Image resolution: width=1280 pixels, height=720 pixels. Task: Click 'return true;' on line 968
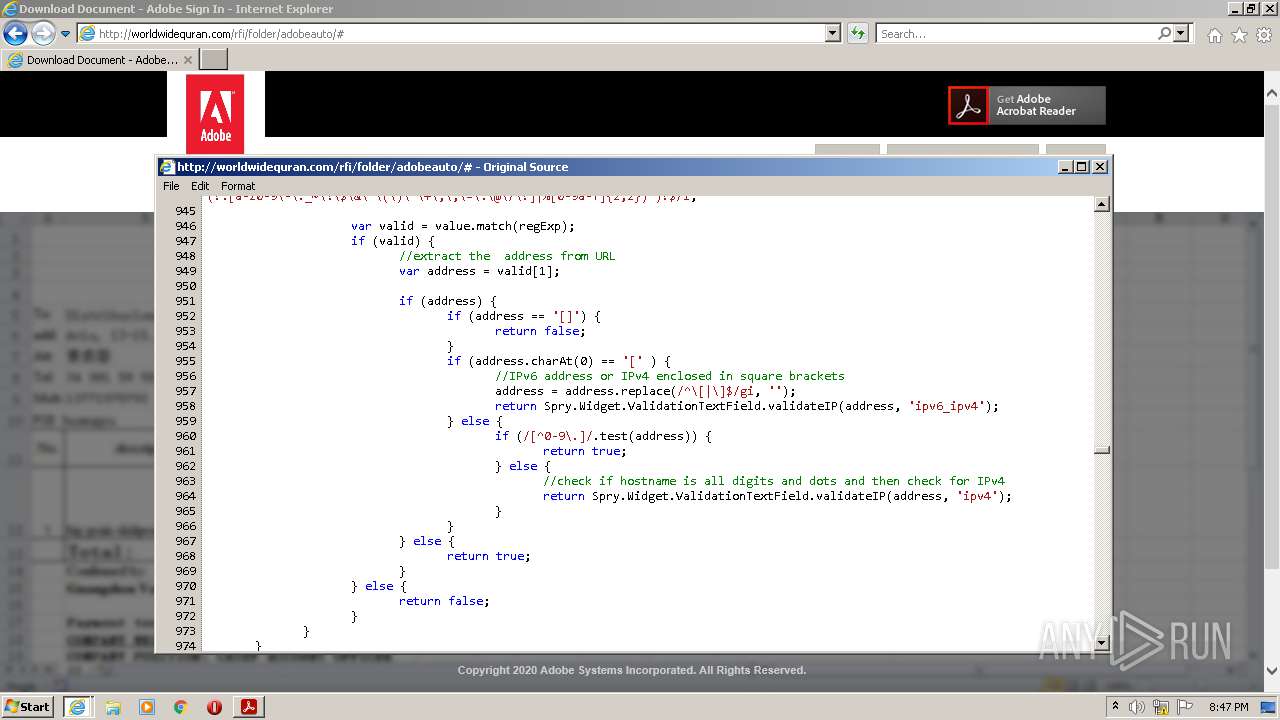(488, 556)
